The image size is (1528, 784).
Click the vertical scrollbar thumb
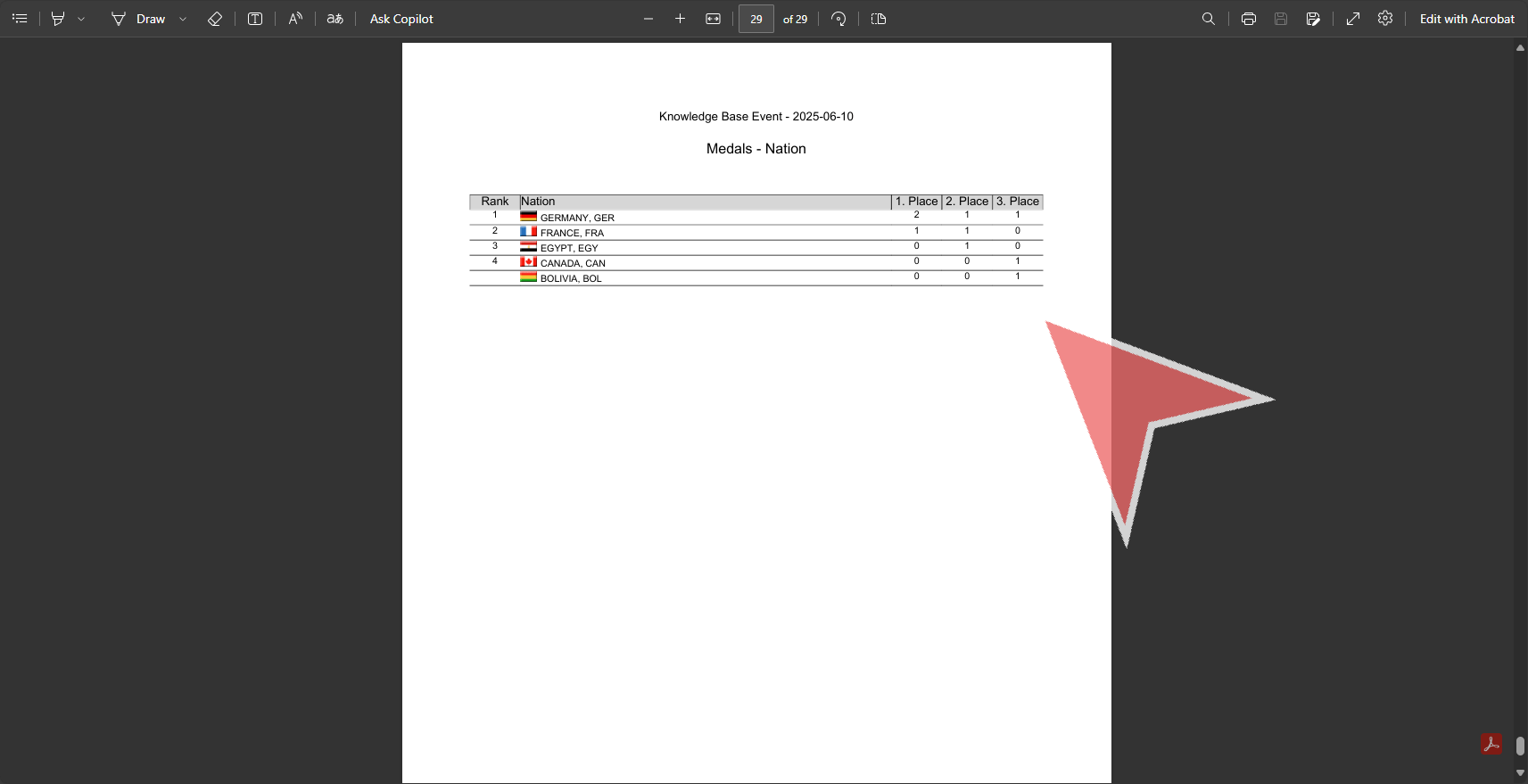click(1520, 746)
